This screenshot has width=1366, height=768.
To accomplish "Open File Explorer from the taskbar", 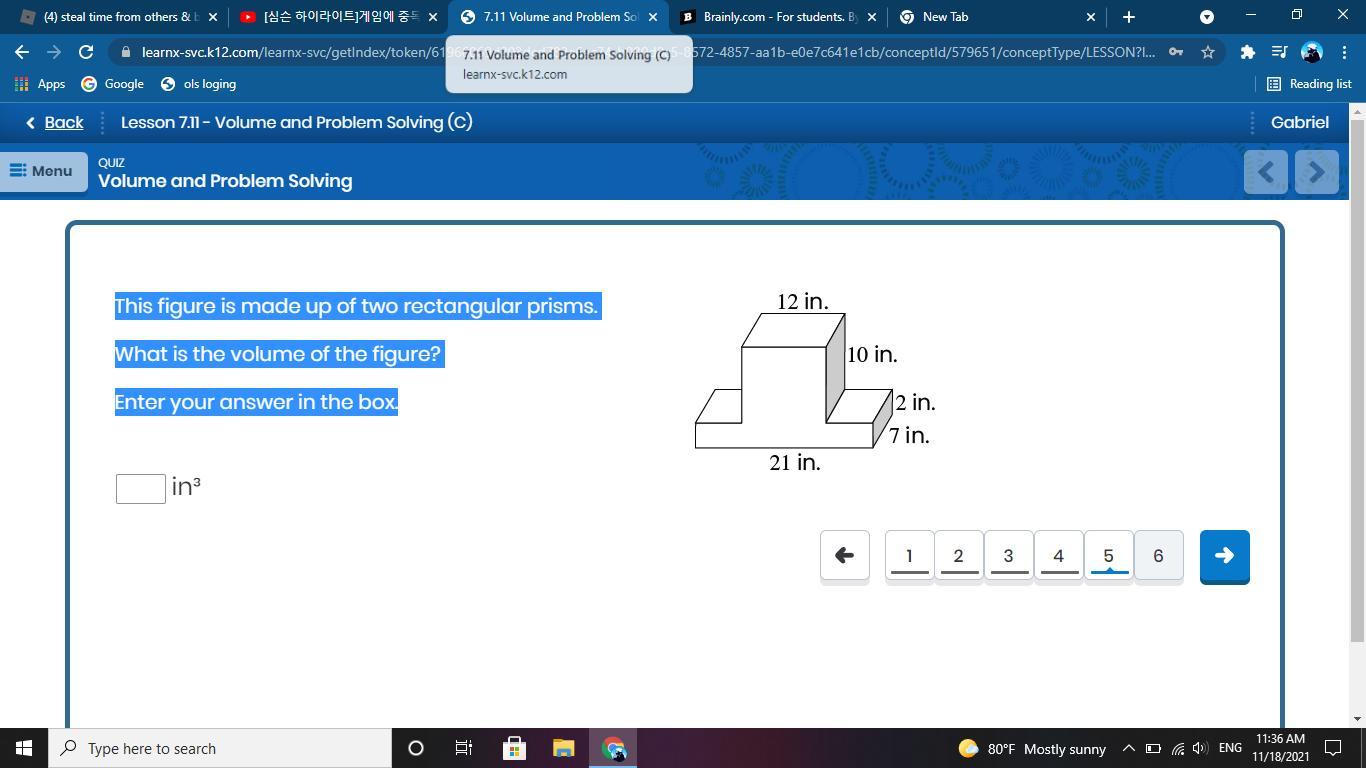I will [563, 748].
